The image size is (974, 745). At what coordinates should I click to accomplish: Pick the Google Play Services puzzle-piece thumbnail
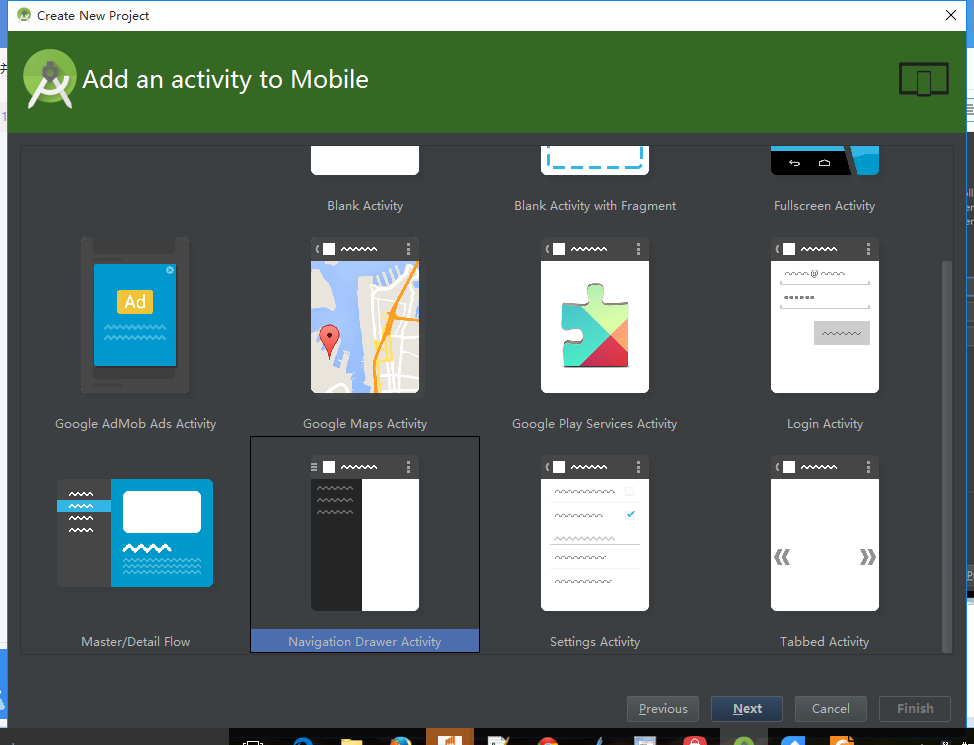point(594,315)
